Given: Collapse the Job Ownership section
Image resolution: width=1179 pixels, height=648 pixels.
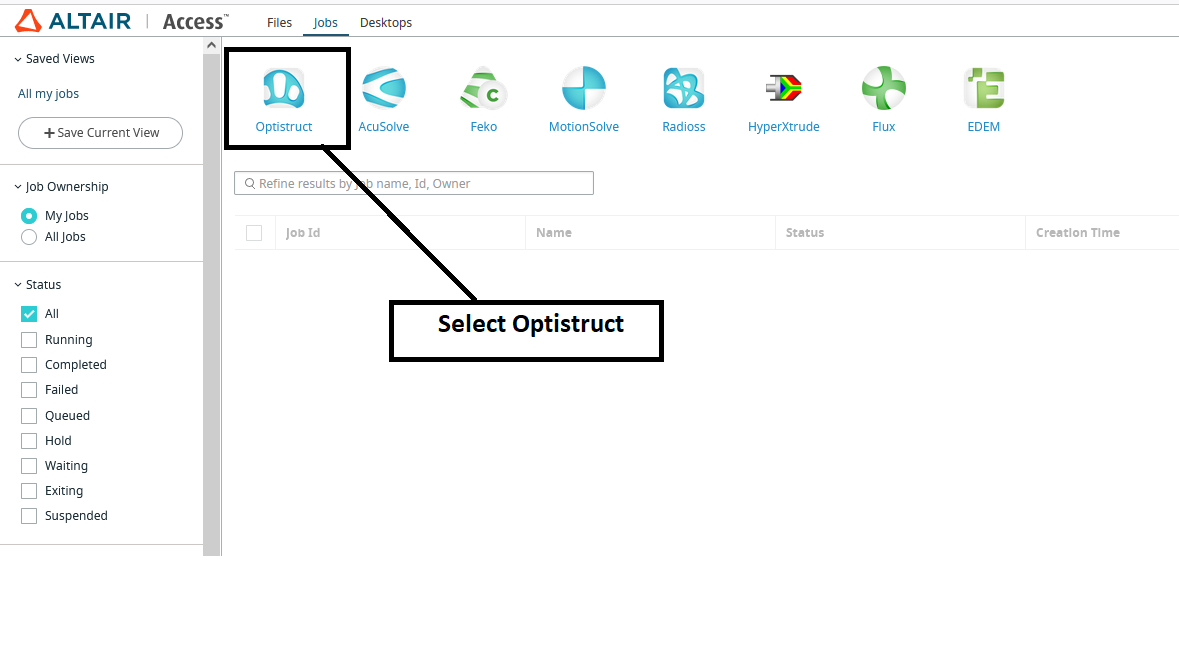Looking at the screenshot, I should click(16, 186).
